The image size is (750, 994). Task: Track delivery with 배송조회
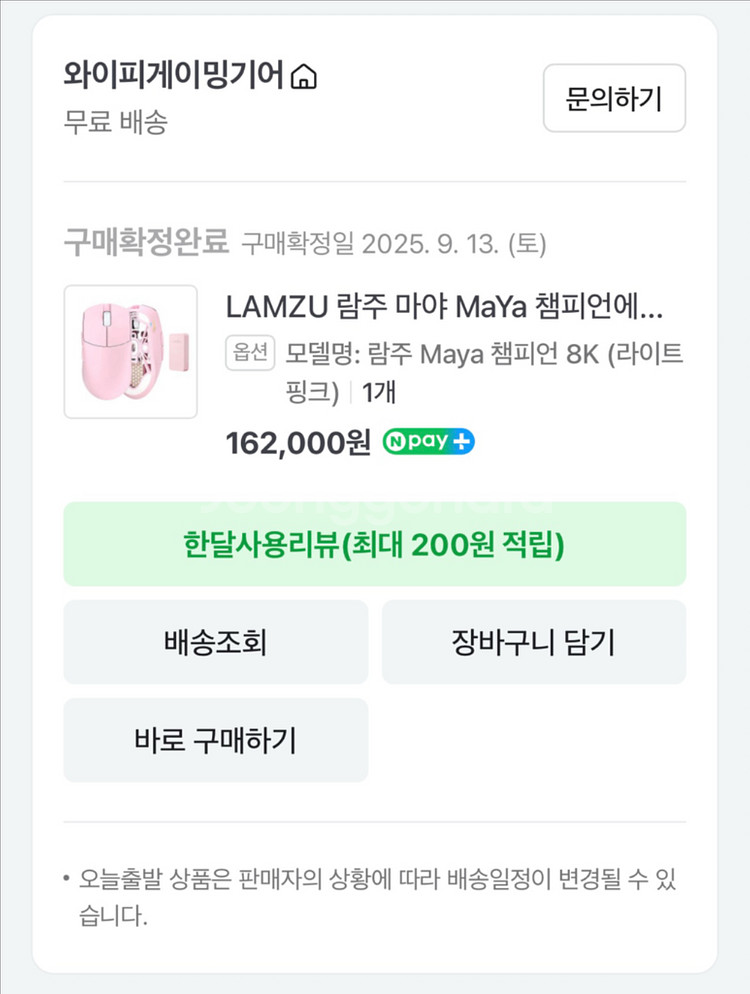coord(216,642)
